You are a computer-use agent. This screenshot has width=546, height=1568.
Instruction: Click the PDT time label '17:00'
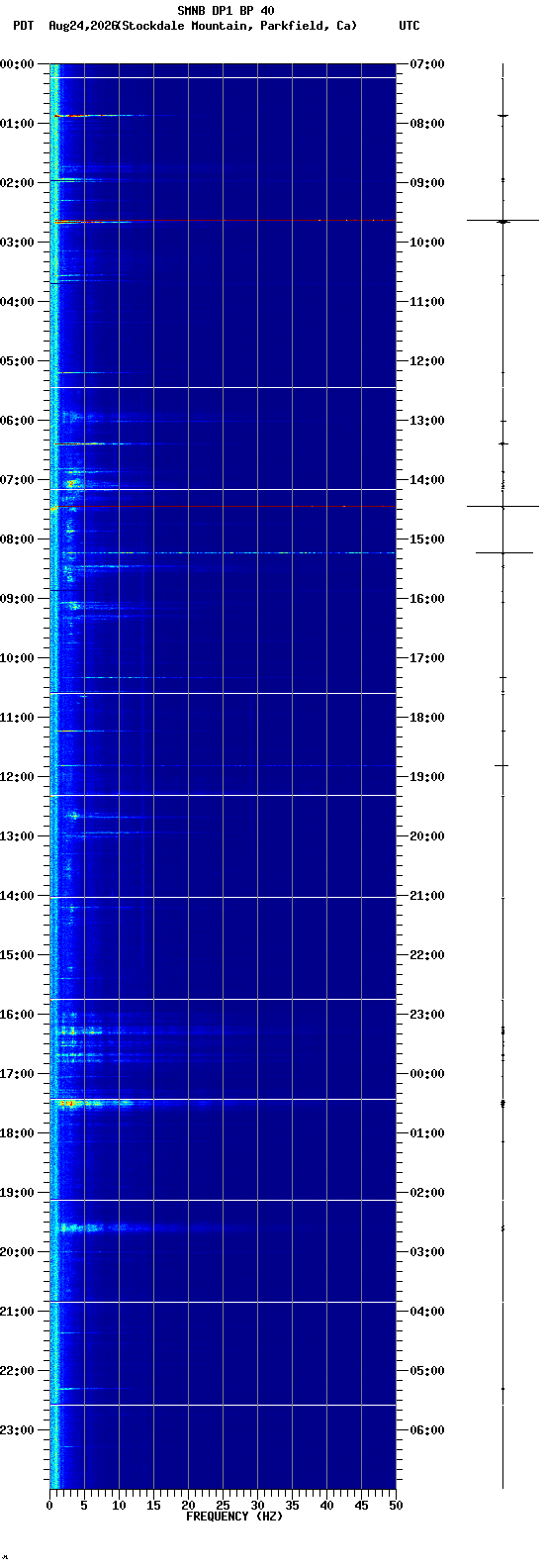17,1074
